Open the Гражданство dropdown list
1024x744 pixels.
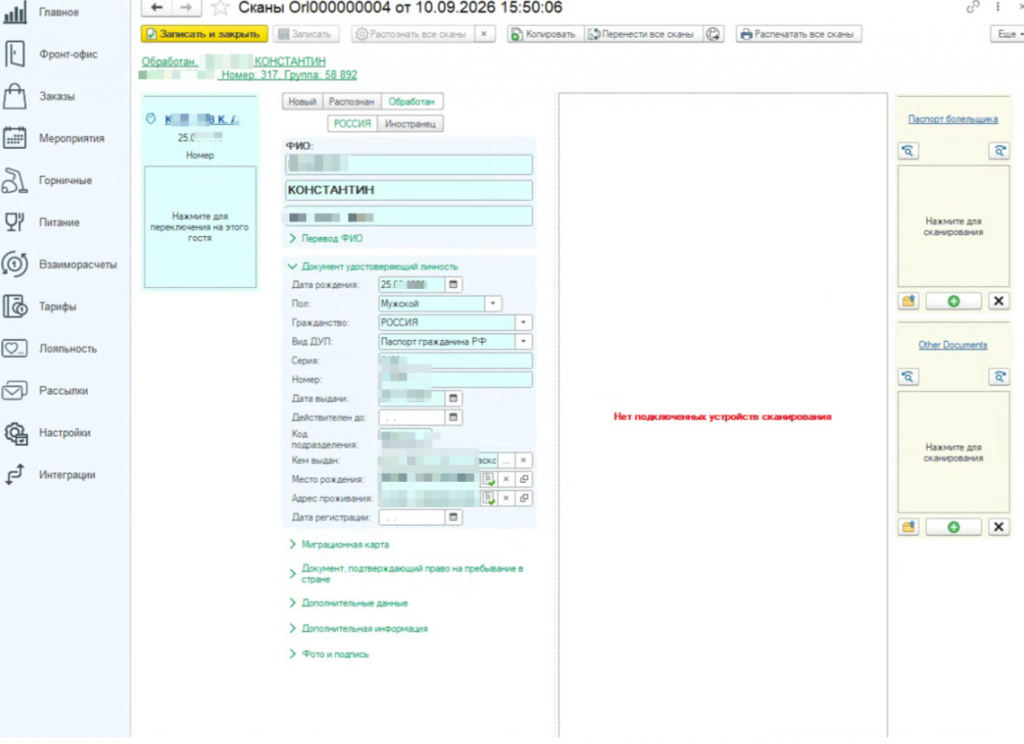[523, 323]
